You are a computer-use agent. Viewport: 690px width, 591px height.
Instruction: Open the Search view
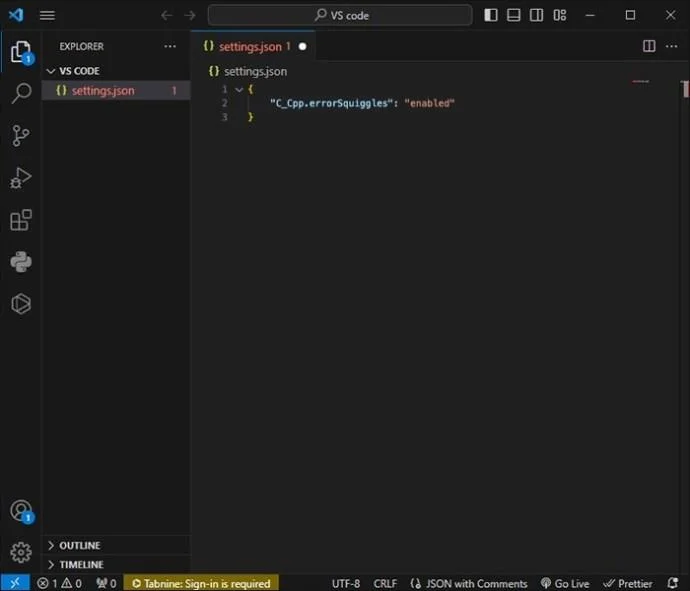coord(21,93)
